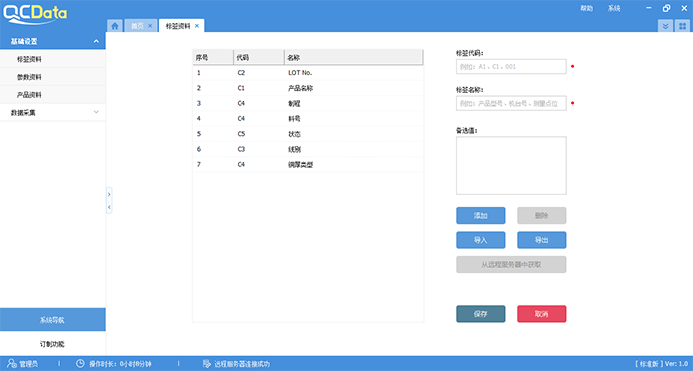Click inside the 备选值 text area
693x371 pixels.
[511, 165]
